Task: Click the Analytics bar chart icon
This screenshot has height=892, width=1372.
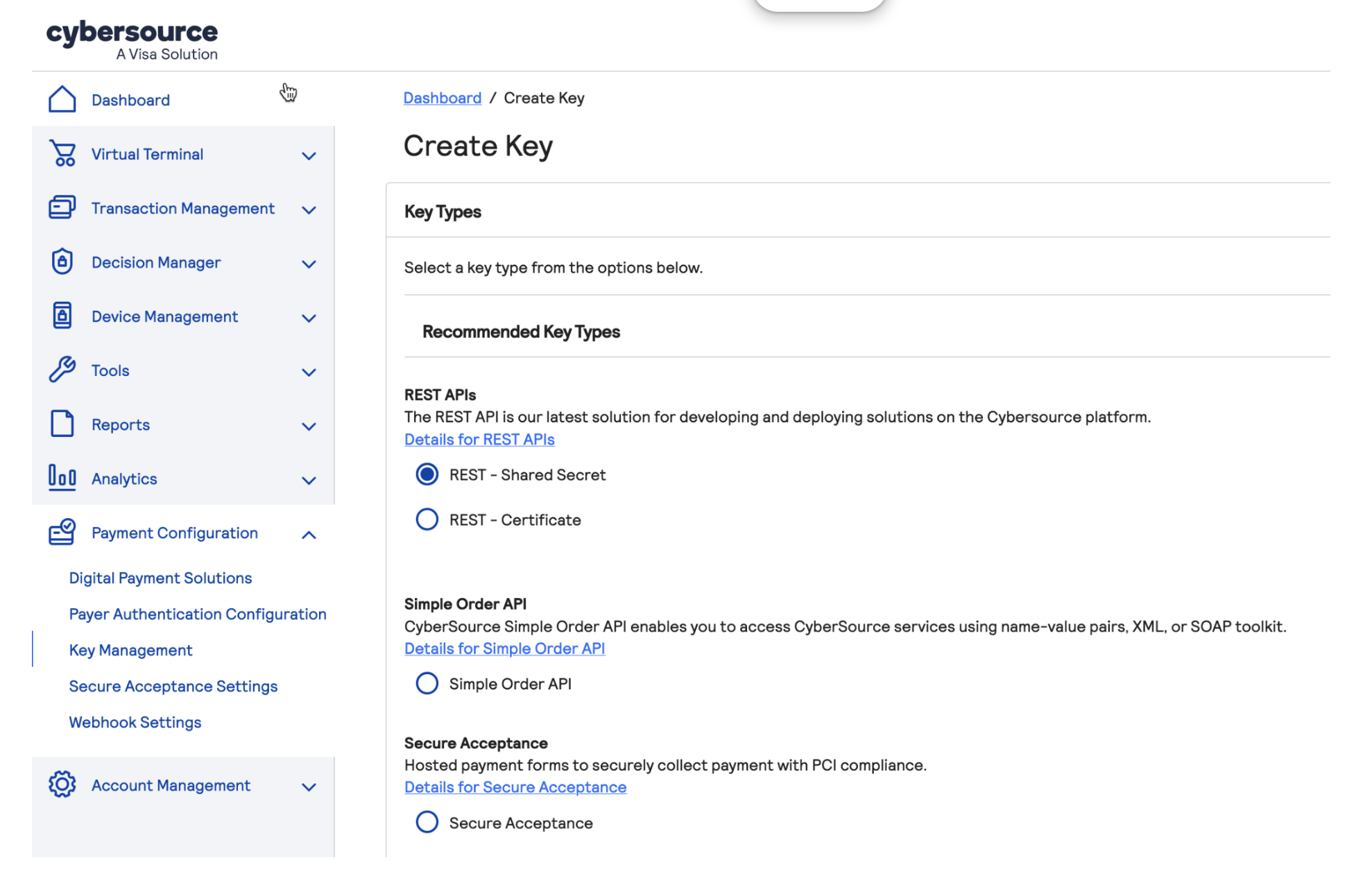Action: click(x=62, y=478)
